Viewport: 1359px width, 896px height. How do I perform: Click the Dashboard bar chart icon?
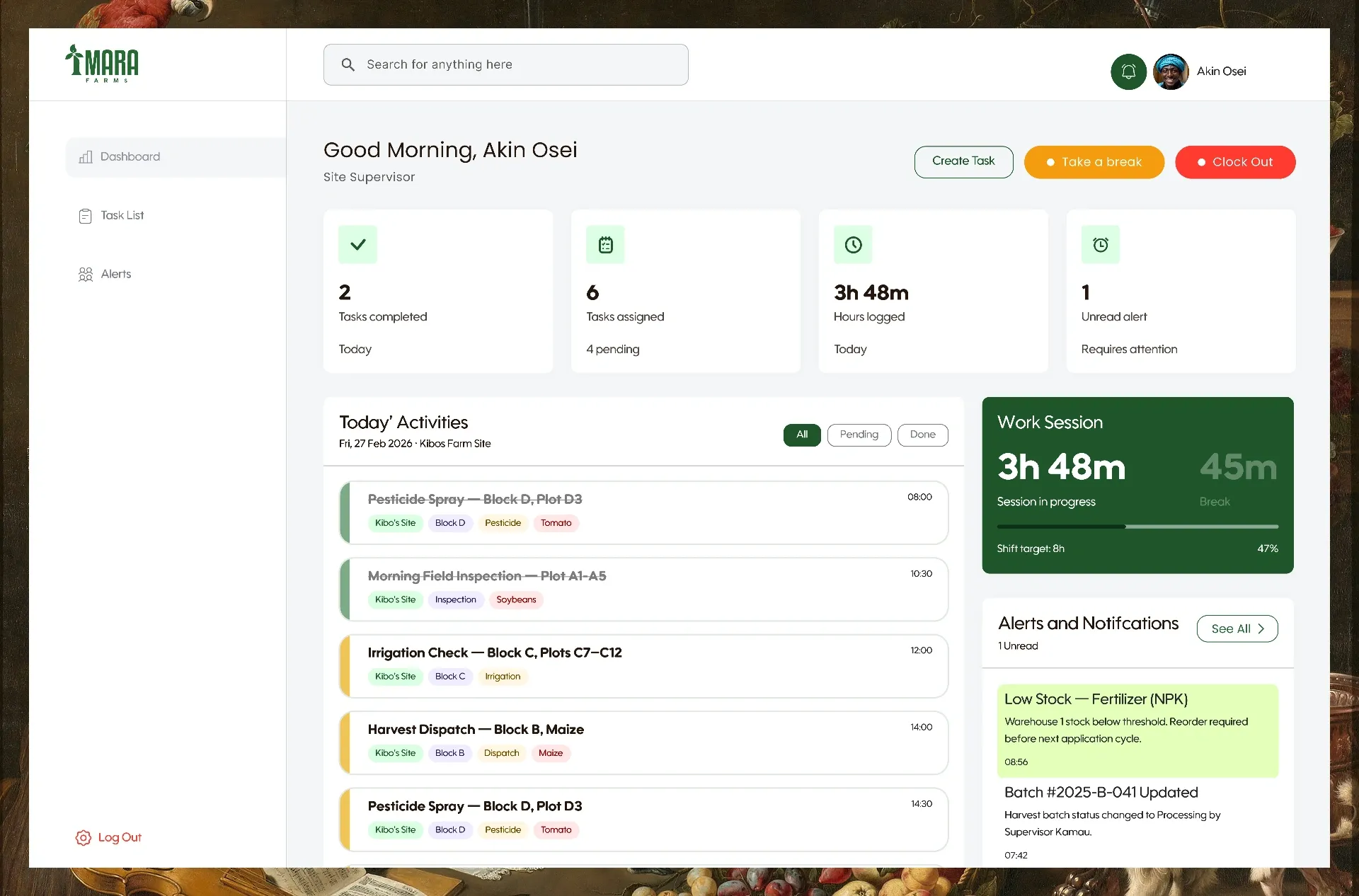[x=86, y=157]
